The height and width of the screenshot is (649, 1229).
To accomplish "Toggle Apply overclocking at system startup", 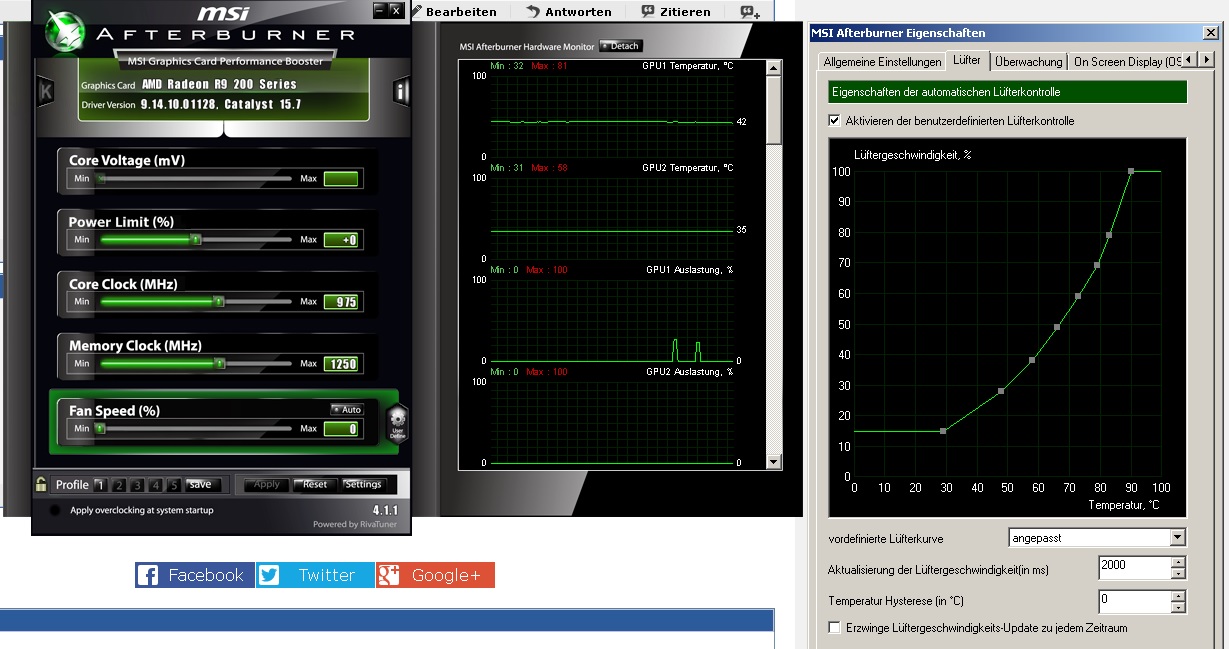I will click(x=53, y=510).
